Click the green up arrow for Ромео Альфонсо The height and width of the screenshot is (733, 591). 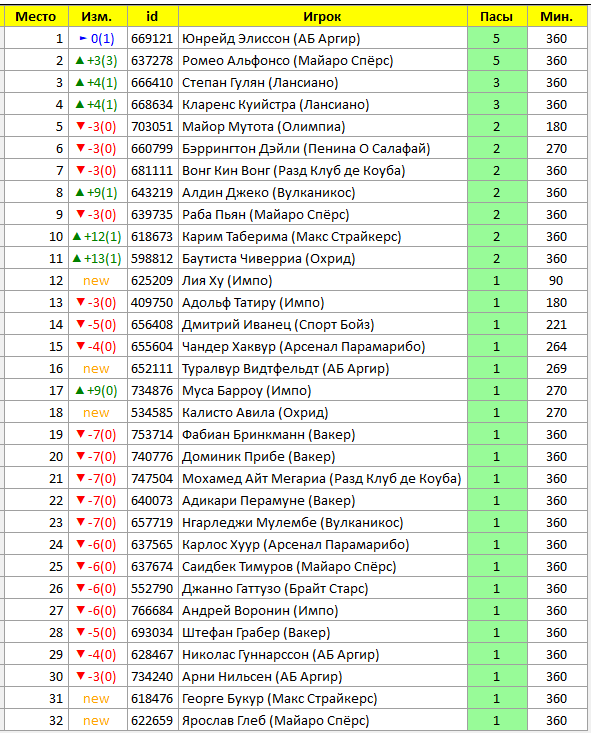pyautogui.click(x=79, y=60)
